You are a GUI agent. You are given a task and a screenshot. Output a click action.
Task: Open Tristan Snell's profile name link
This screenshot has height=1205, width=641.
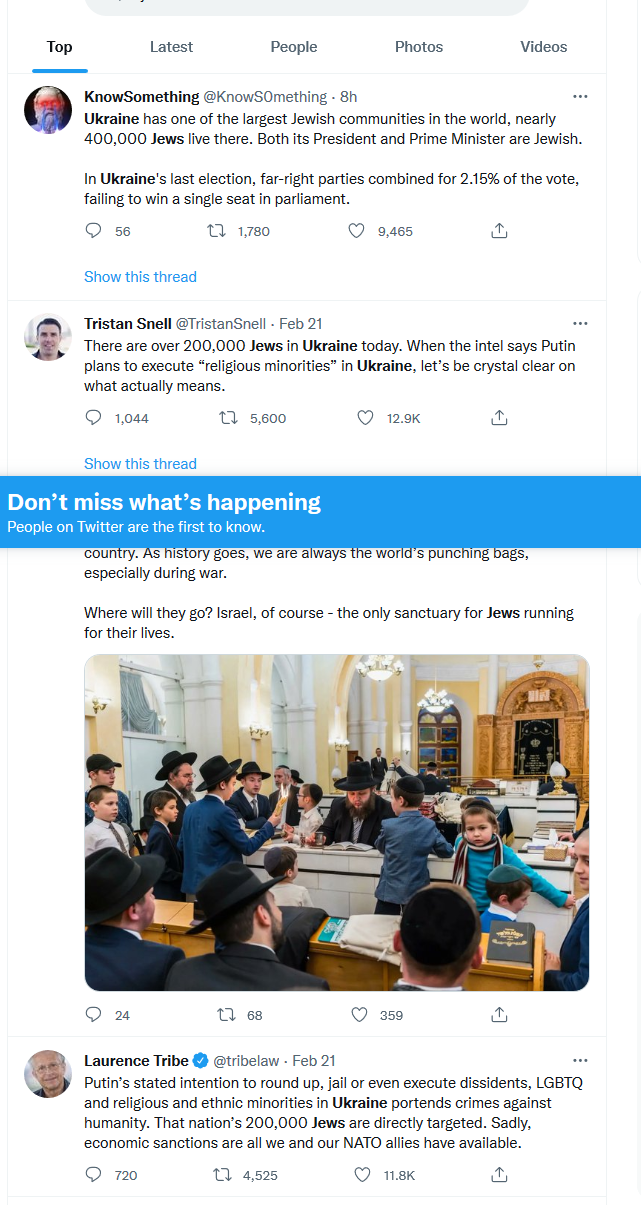(128, 324)
